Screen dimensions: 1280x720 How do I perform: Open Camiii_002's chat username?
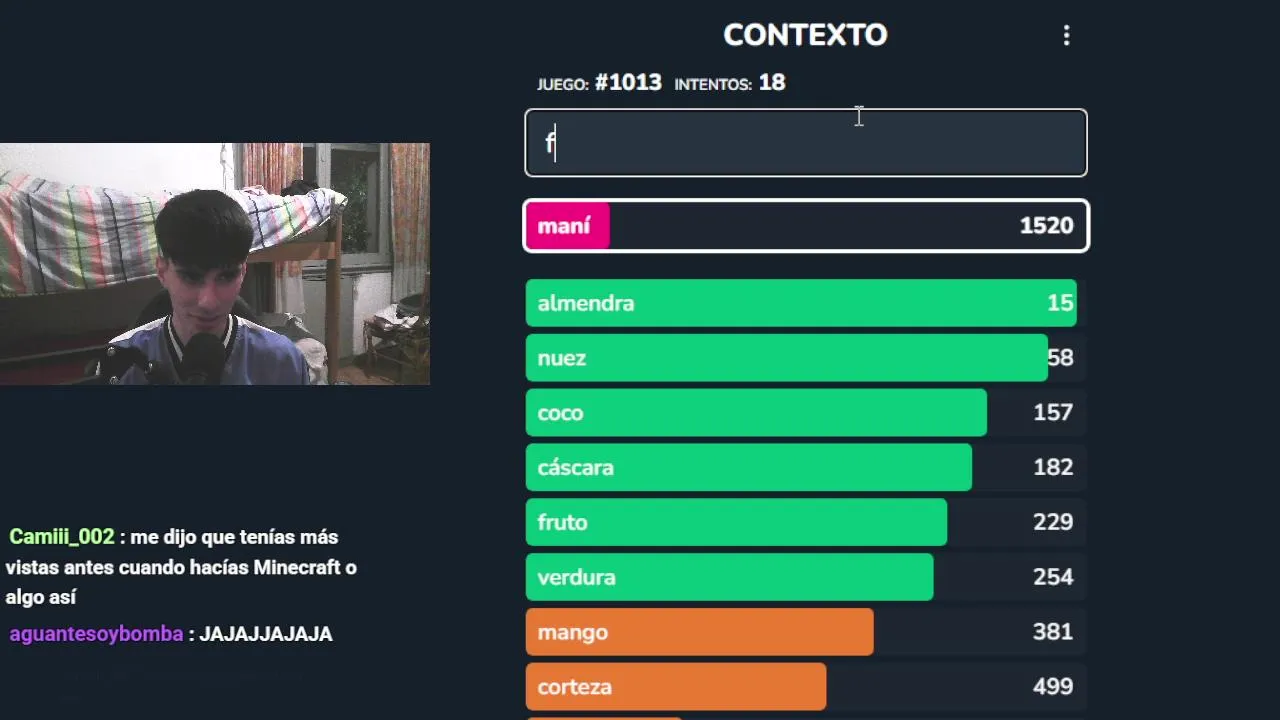(62, 537)
